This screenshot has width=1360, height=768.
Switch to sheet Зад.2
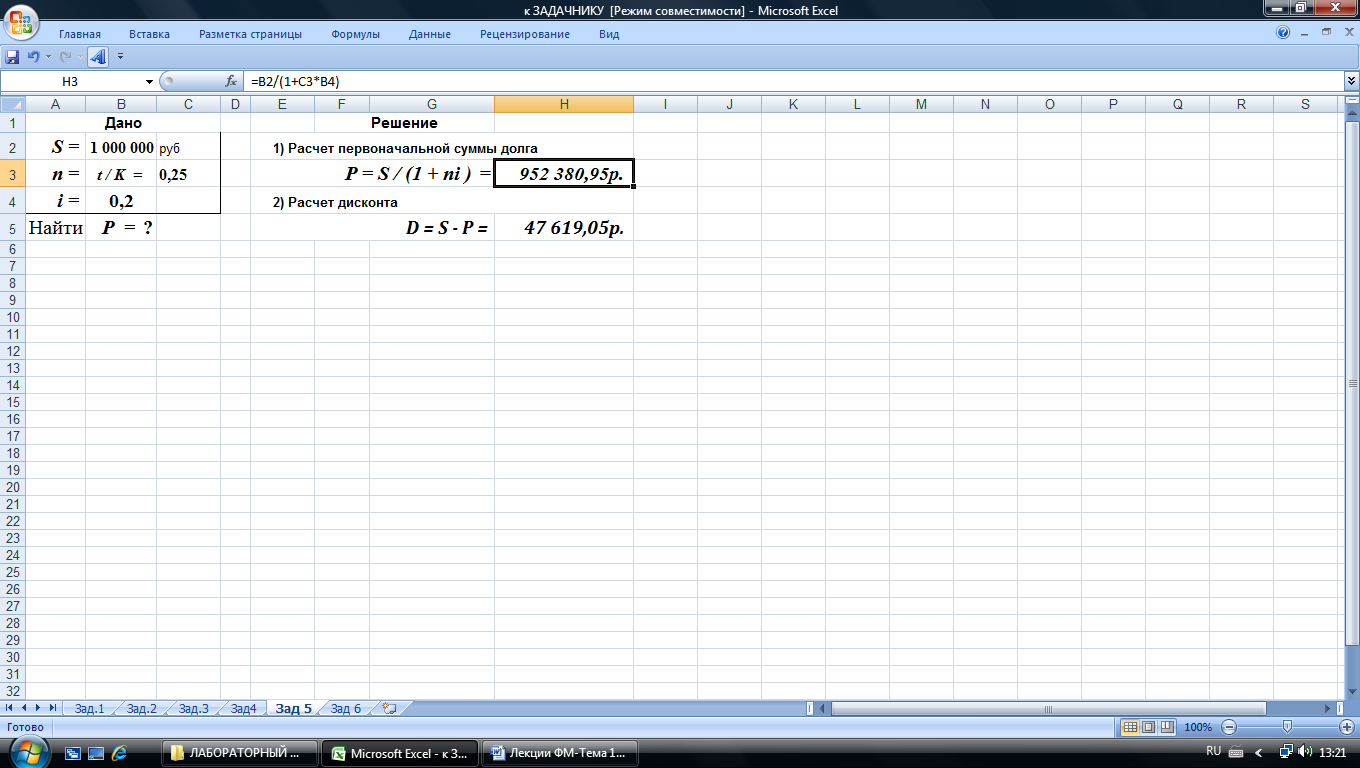[x=141, y=708]
